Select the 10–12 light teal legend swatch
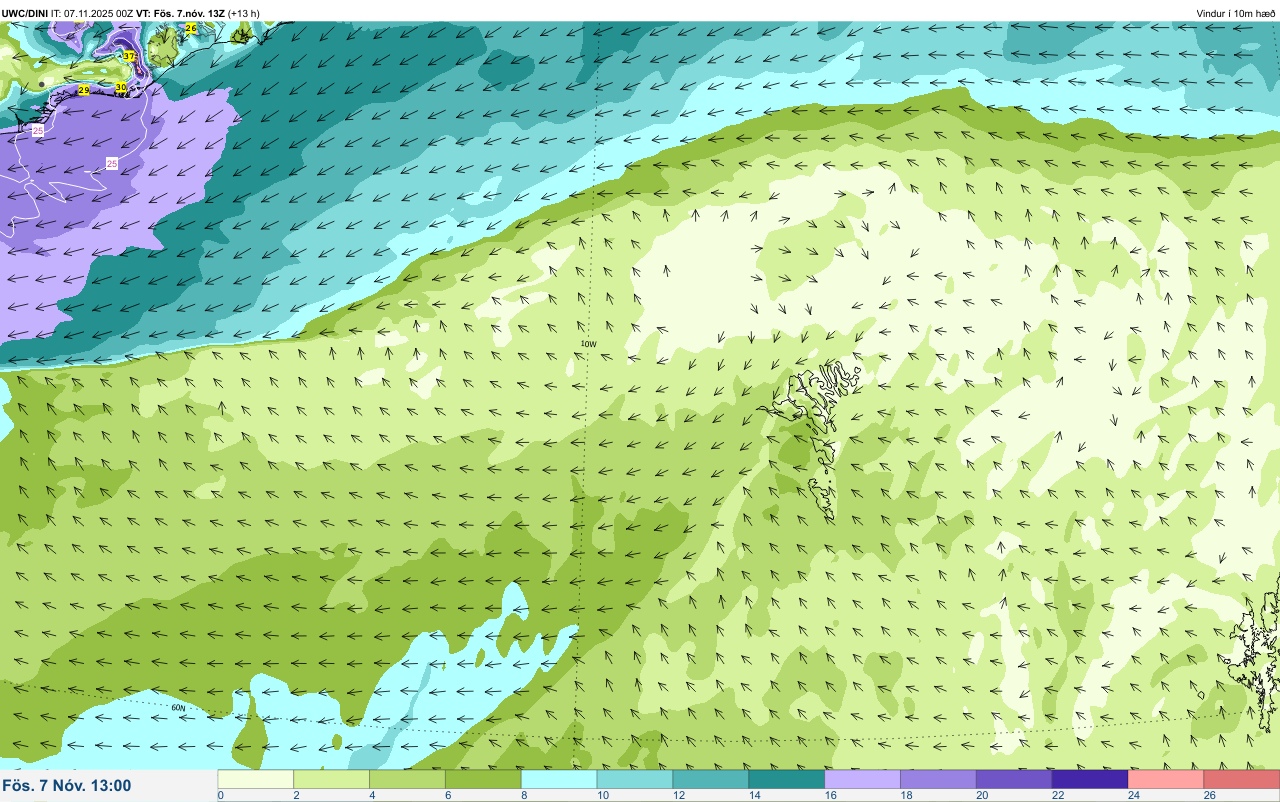Image resolution: width=1280 pixels, height=802 pixels. (635, 779)
